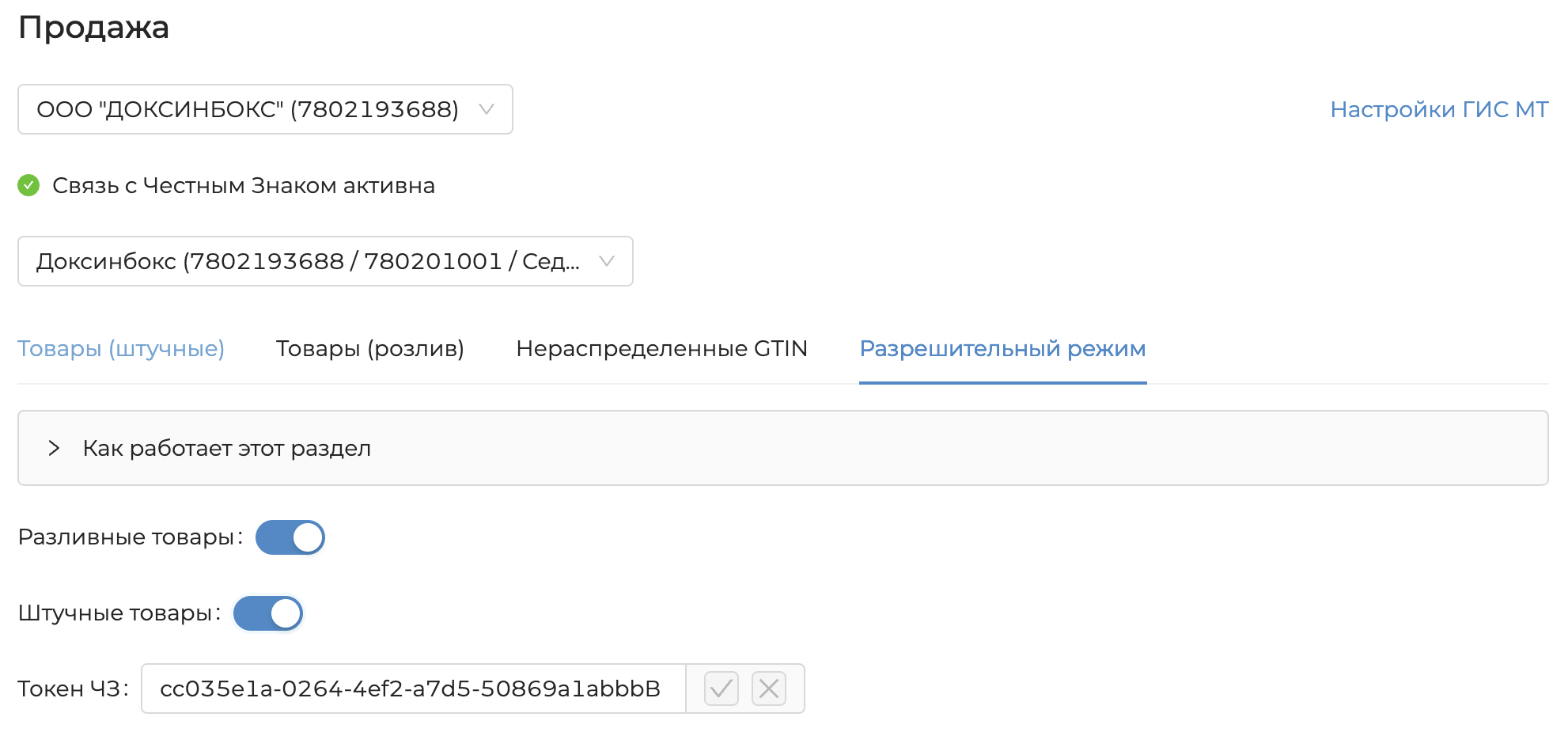This screenshot has height=736, width=1568.
Task: Go to the Нераспределенные GTIN tab
Action: tap(661, 348)
